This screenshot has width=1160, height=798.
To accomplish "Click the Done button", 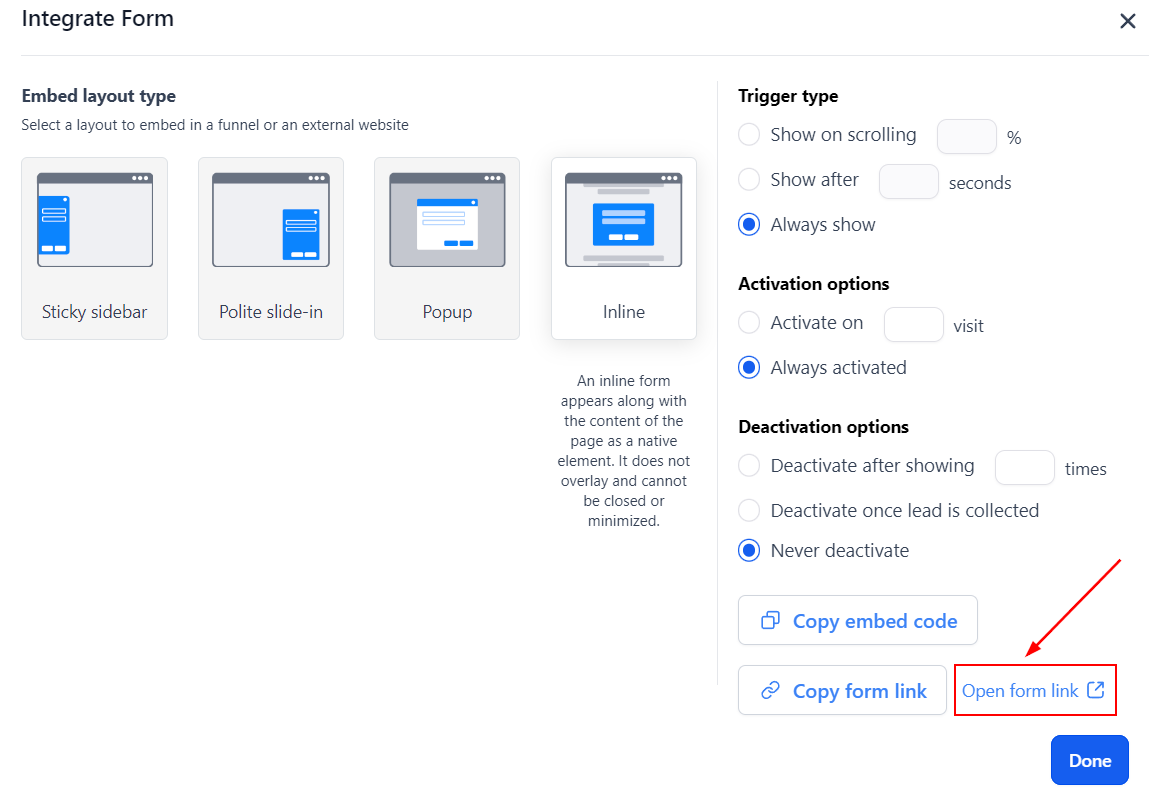I will point(1089,760).
